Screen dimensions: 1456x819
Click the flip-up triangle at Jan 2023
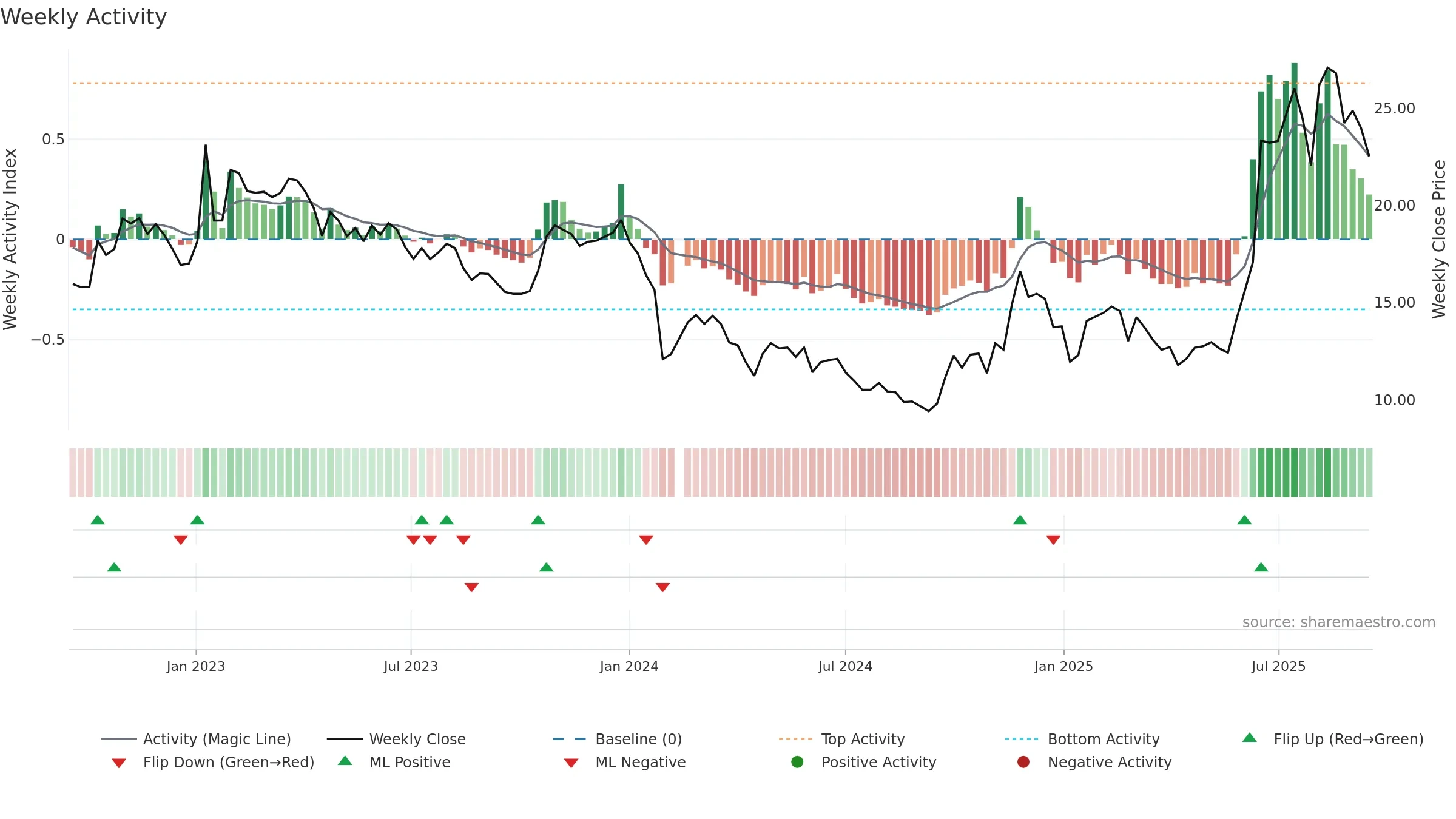[197, 520]
